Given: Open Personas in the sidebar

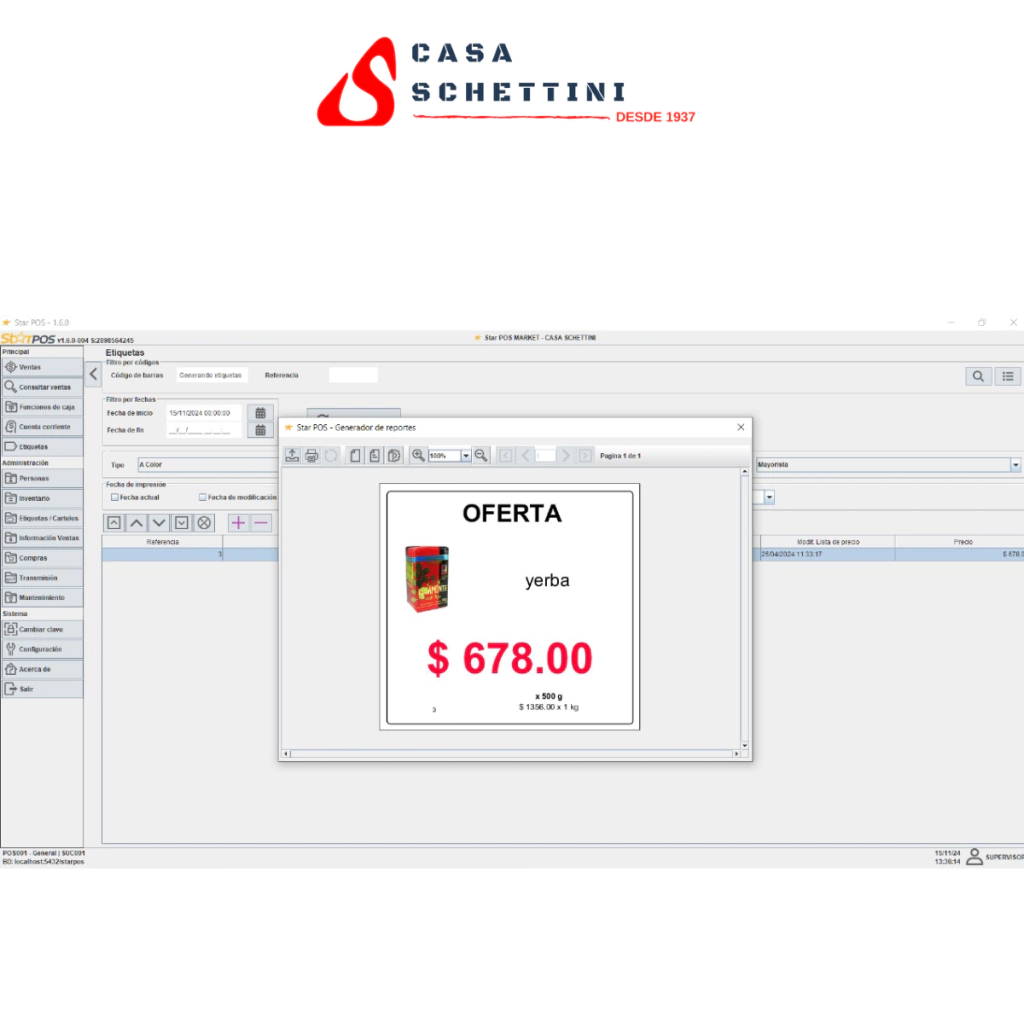Looking at the screenshot, I should 42,479.
